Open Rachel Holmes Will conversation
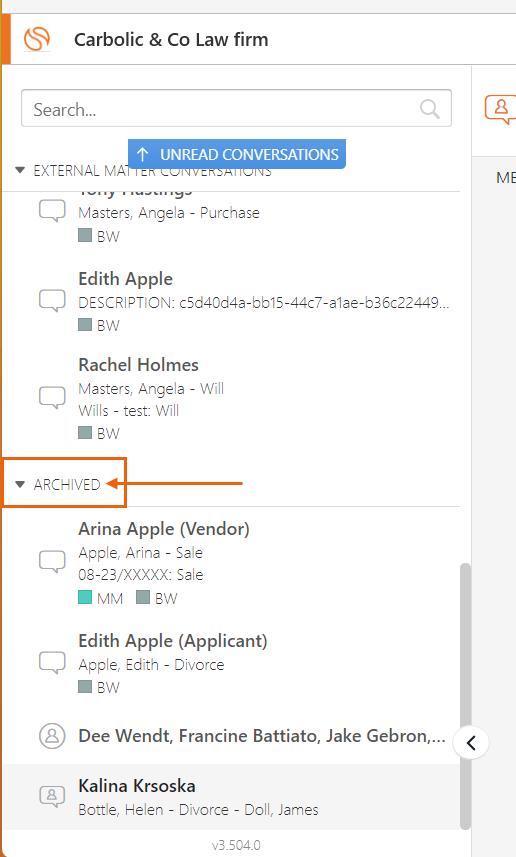Viewport: 516px width, 857px height. pos(231,398)
